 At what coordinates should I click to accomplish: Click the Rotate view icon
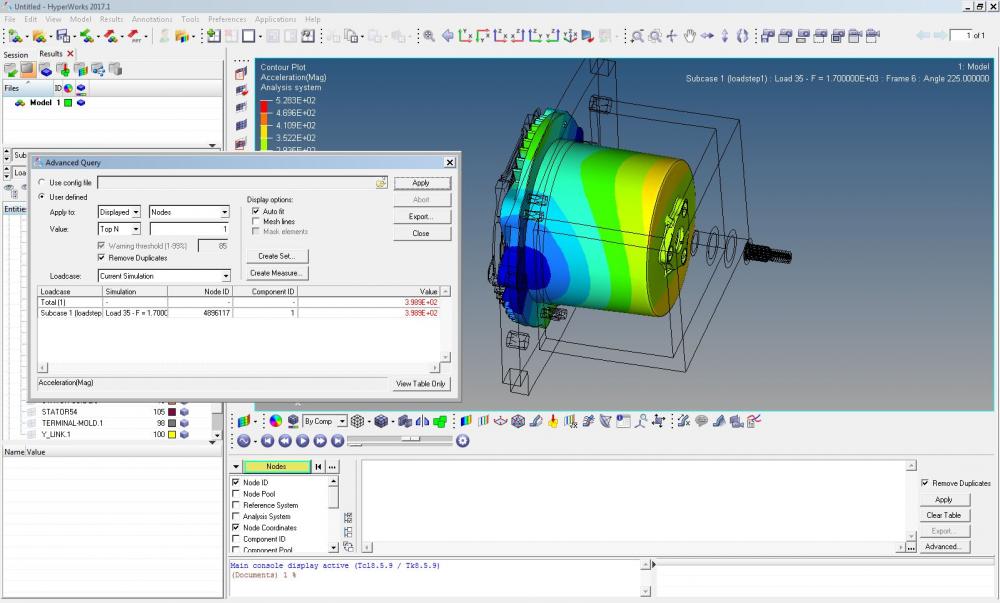pyautogui.click(x=742, y=36)
